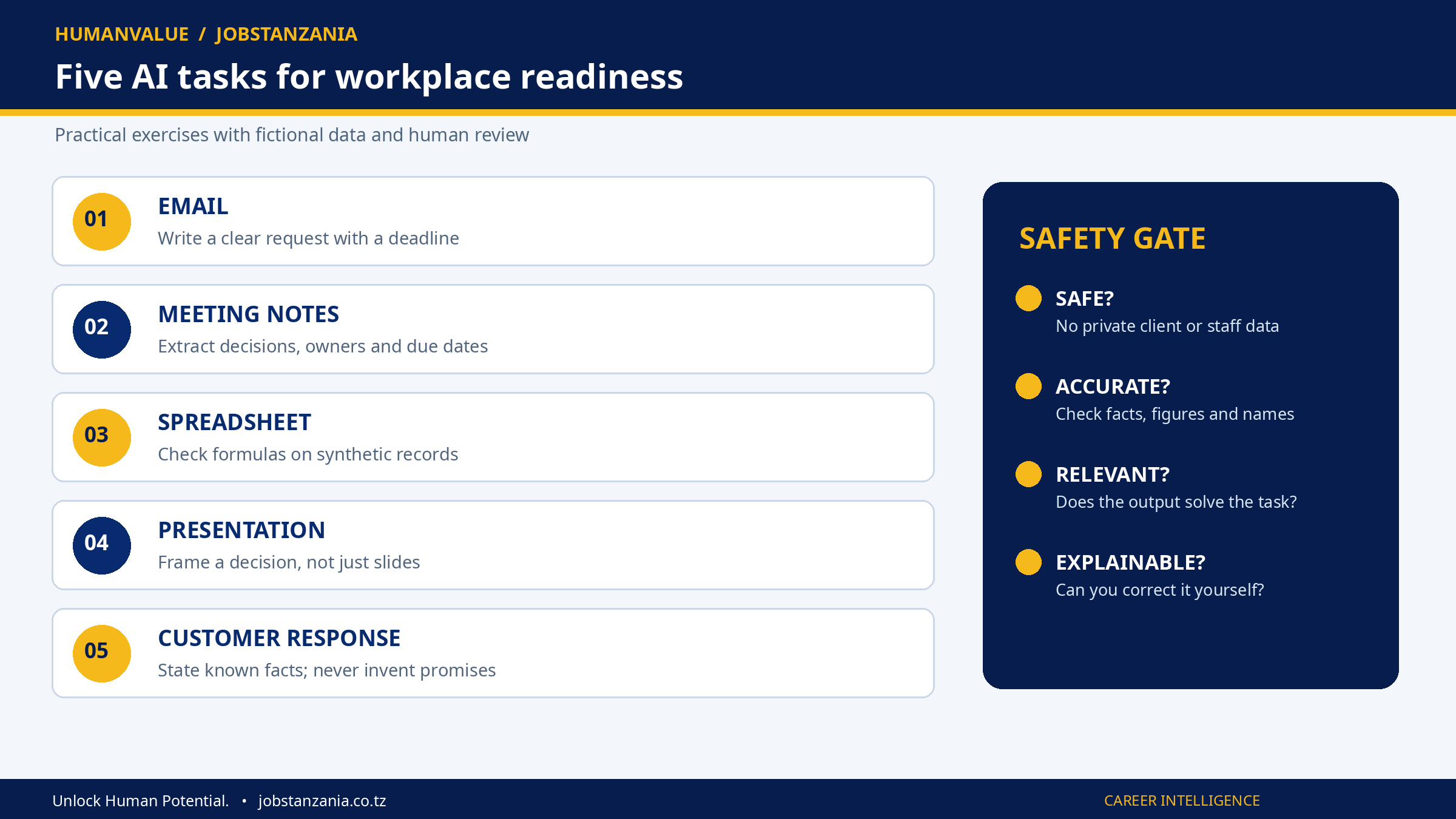This screenshot has width=1456, height=819.
Task: Click 'Unlock Human Potential.' footer text
Action: 141,801
